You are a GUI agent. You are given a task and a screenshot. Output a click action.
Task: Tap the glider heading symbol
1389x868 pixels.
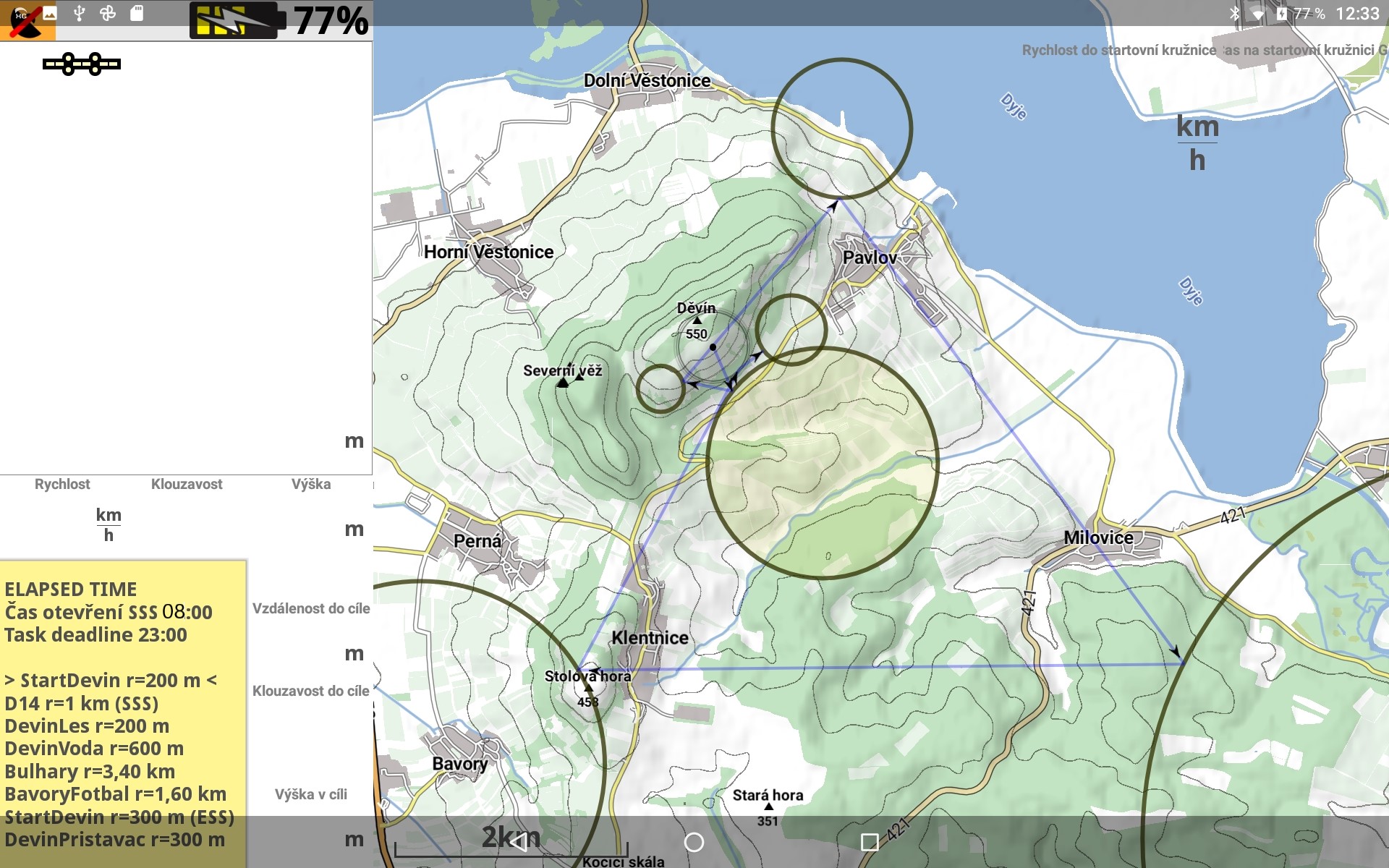coord(82,64)
